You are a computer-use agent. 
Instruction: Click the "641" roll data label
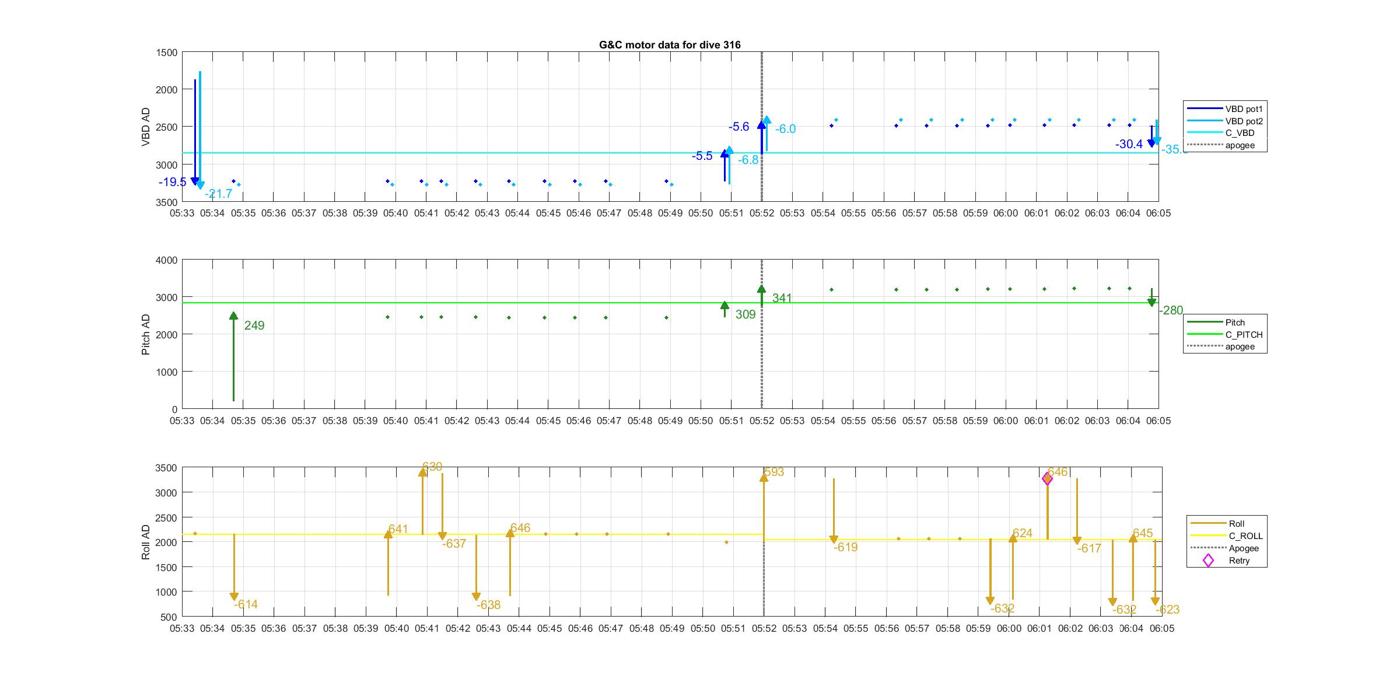pos(398,529)
